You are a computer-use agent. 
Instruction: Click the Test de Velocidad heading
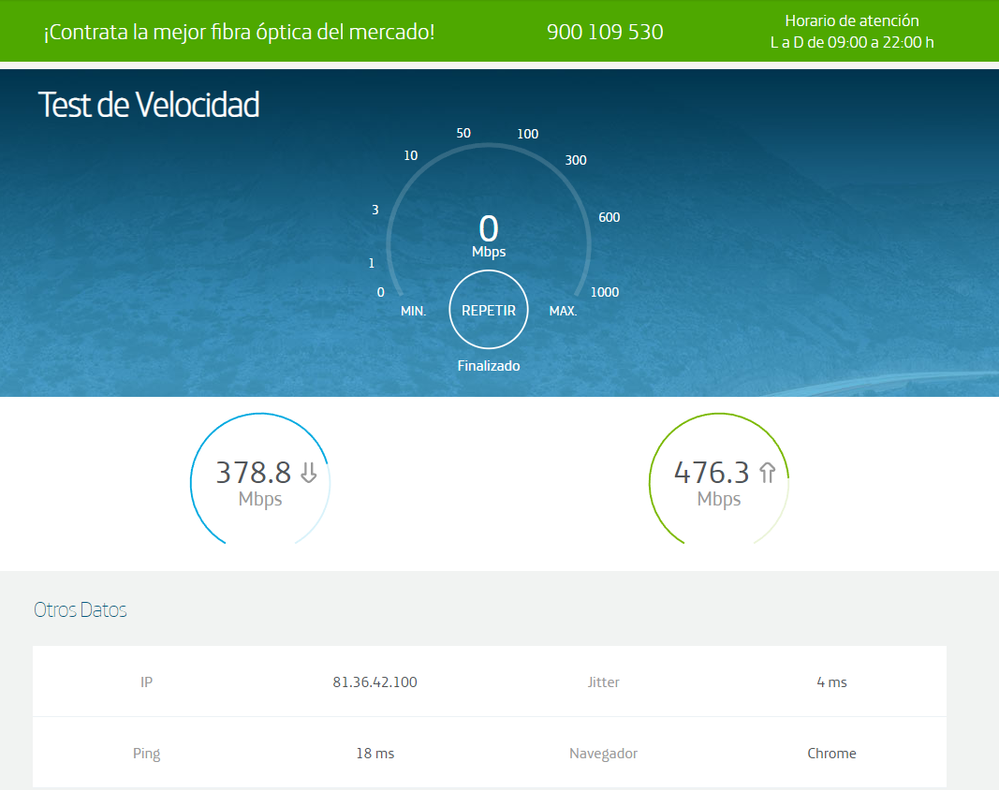click(149, 104)
